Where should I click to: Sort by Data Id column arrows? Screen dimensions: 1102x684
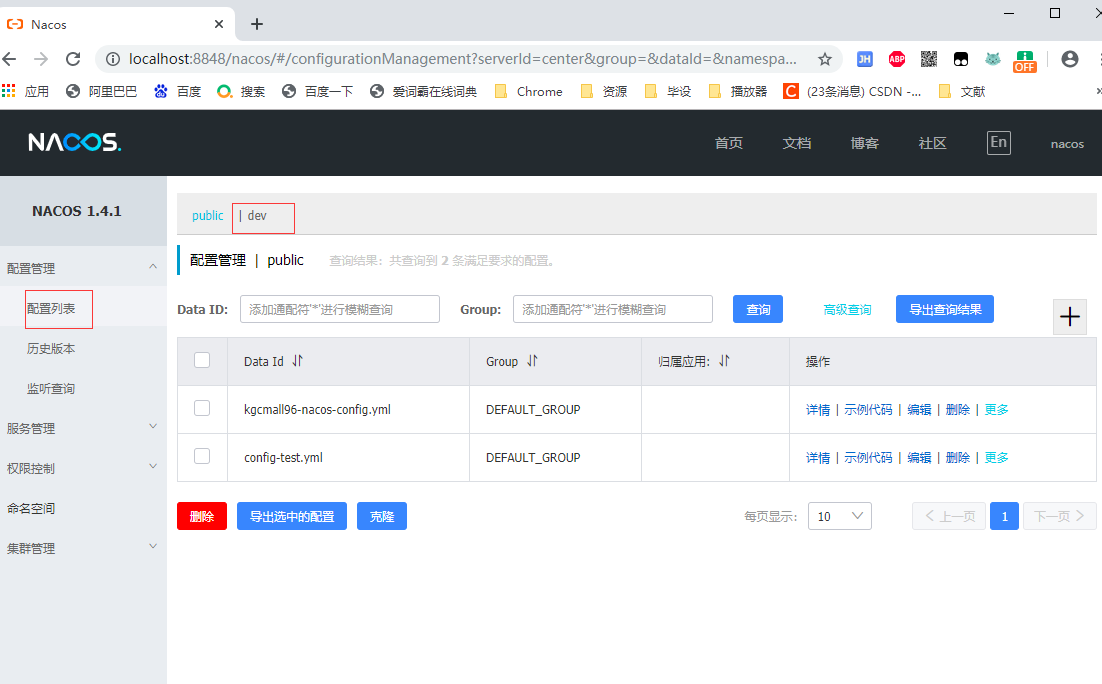tap(298, 361)
